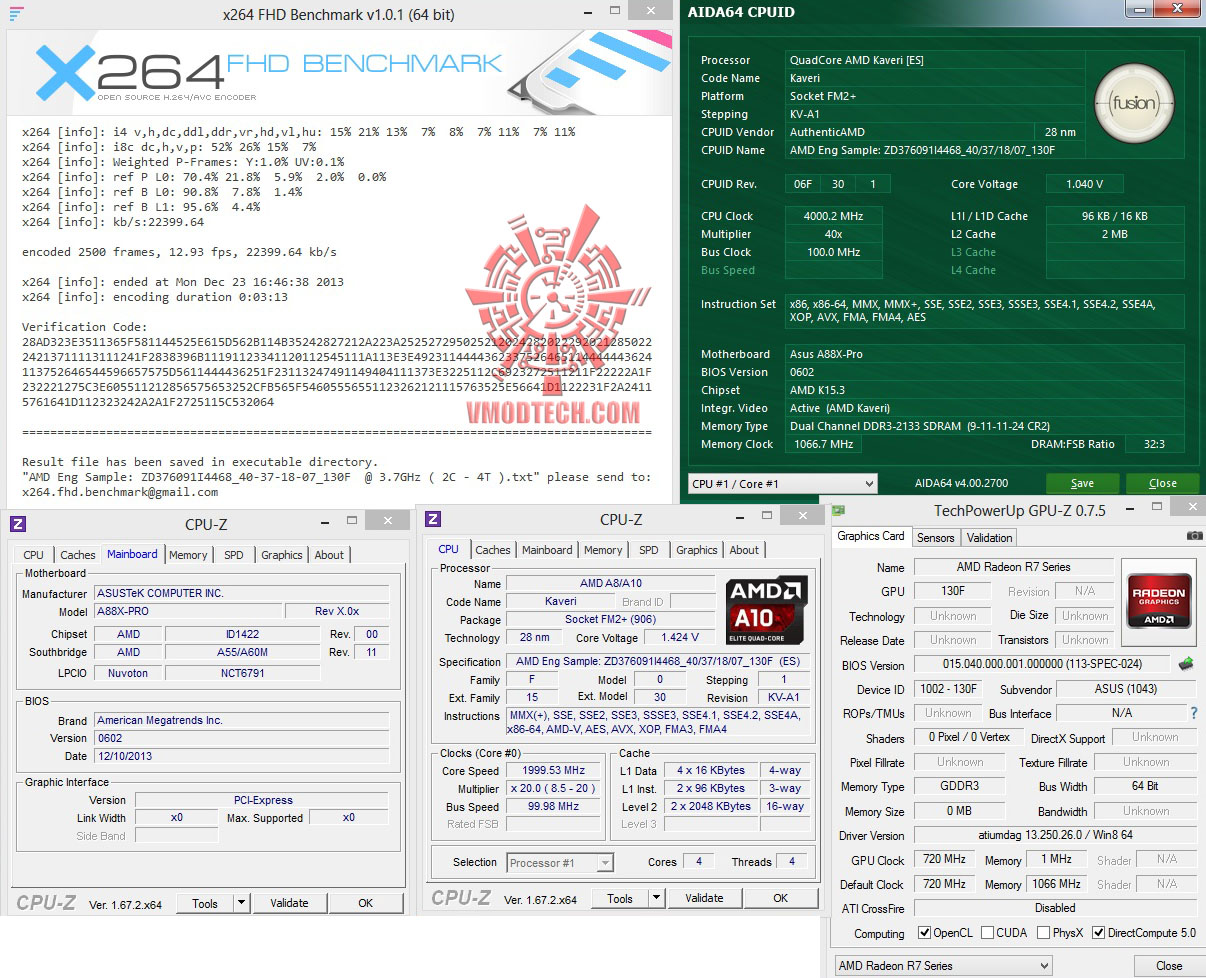This screenshot has height=978, width=1206.
Task: Click Tools button in CPU-Z Mainboard window
Action: pyautogui.click(x=205, y=903)
